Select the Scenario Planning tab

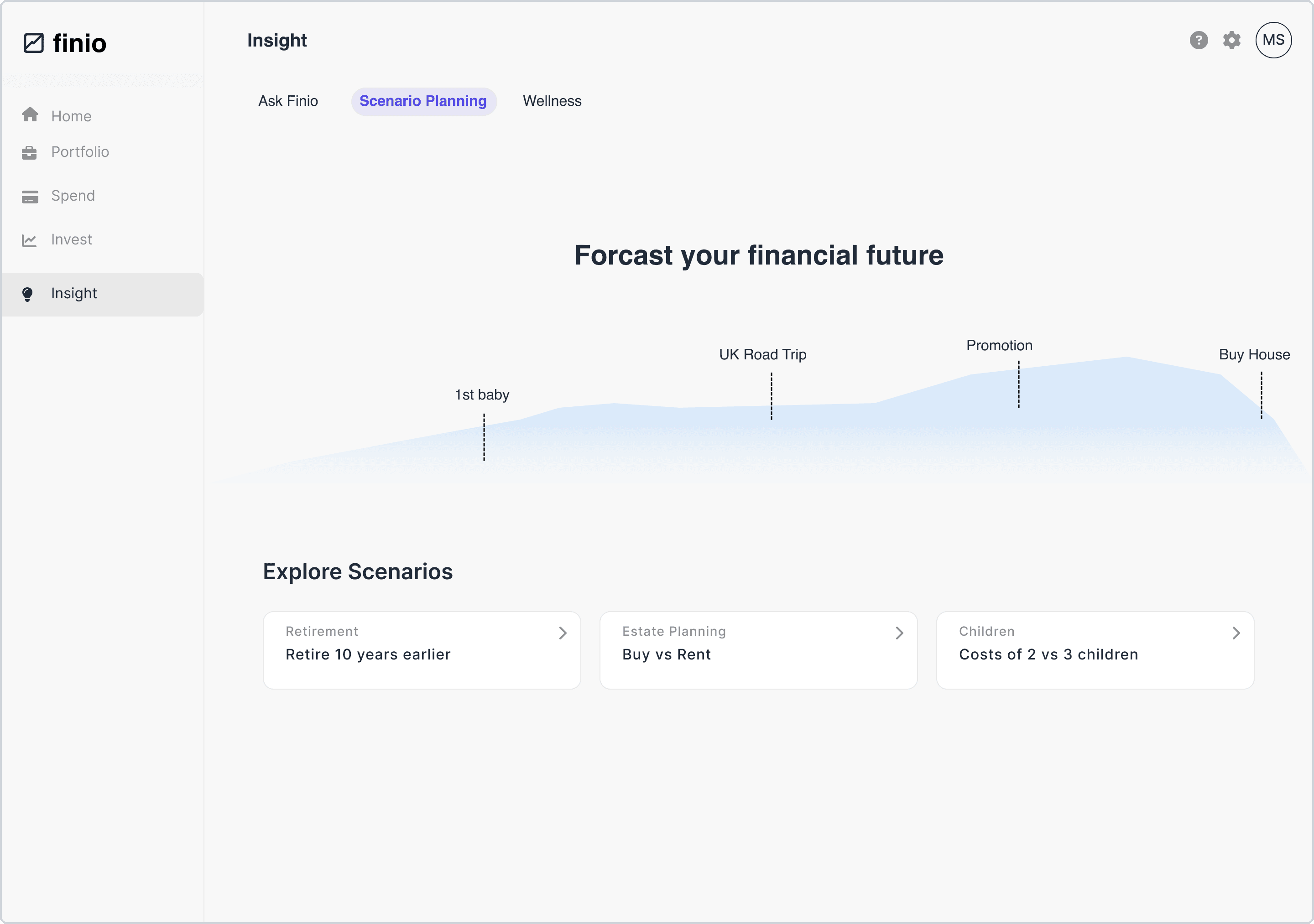point(423,101)
